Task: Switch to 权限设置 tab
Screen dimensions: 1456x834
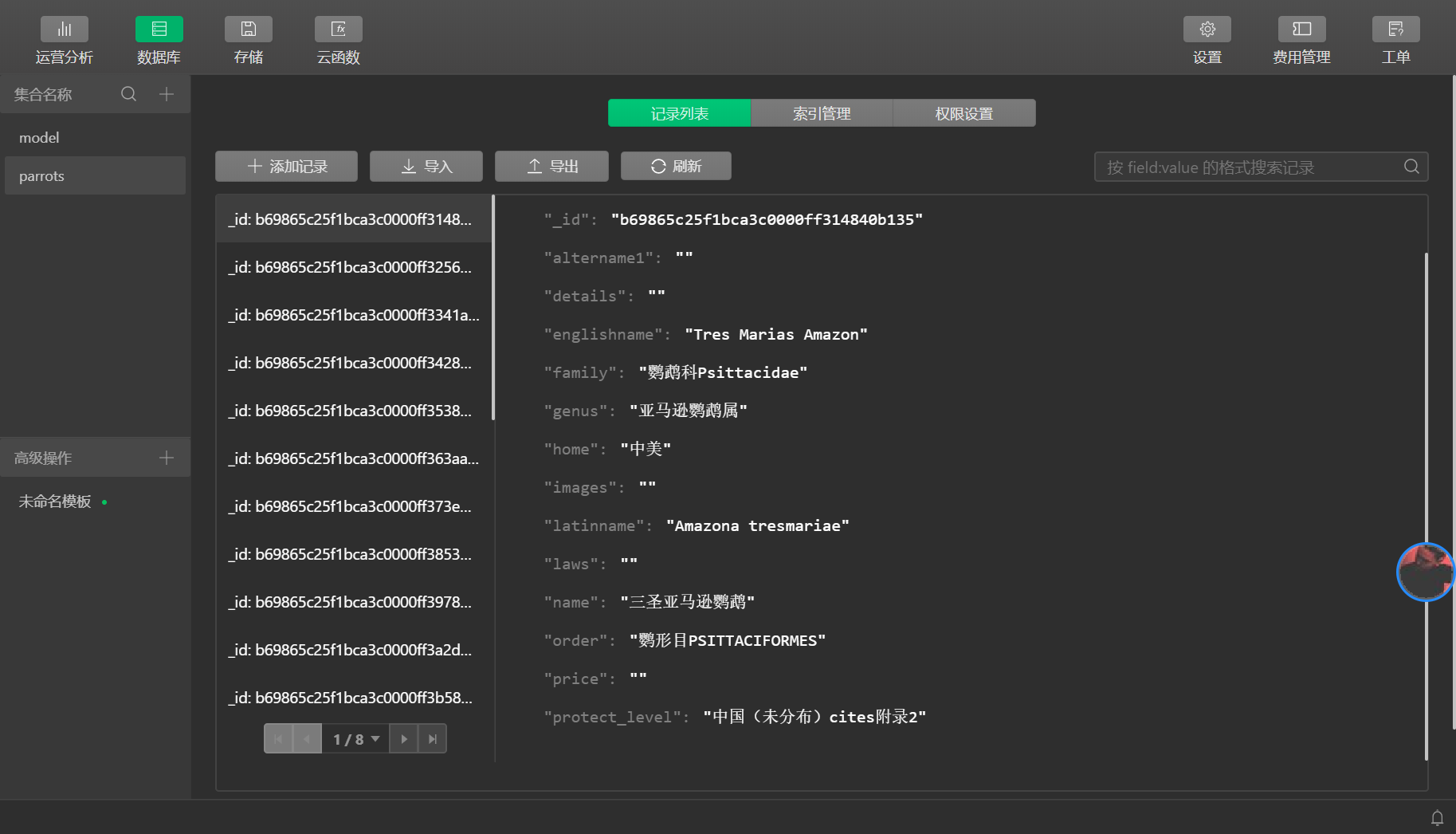Action: (x=964, y=113)
